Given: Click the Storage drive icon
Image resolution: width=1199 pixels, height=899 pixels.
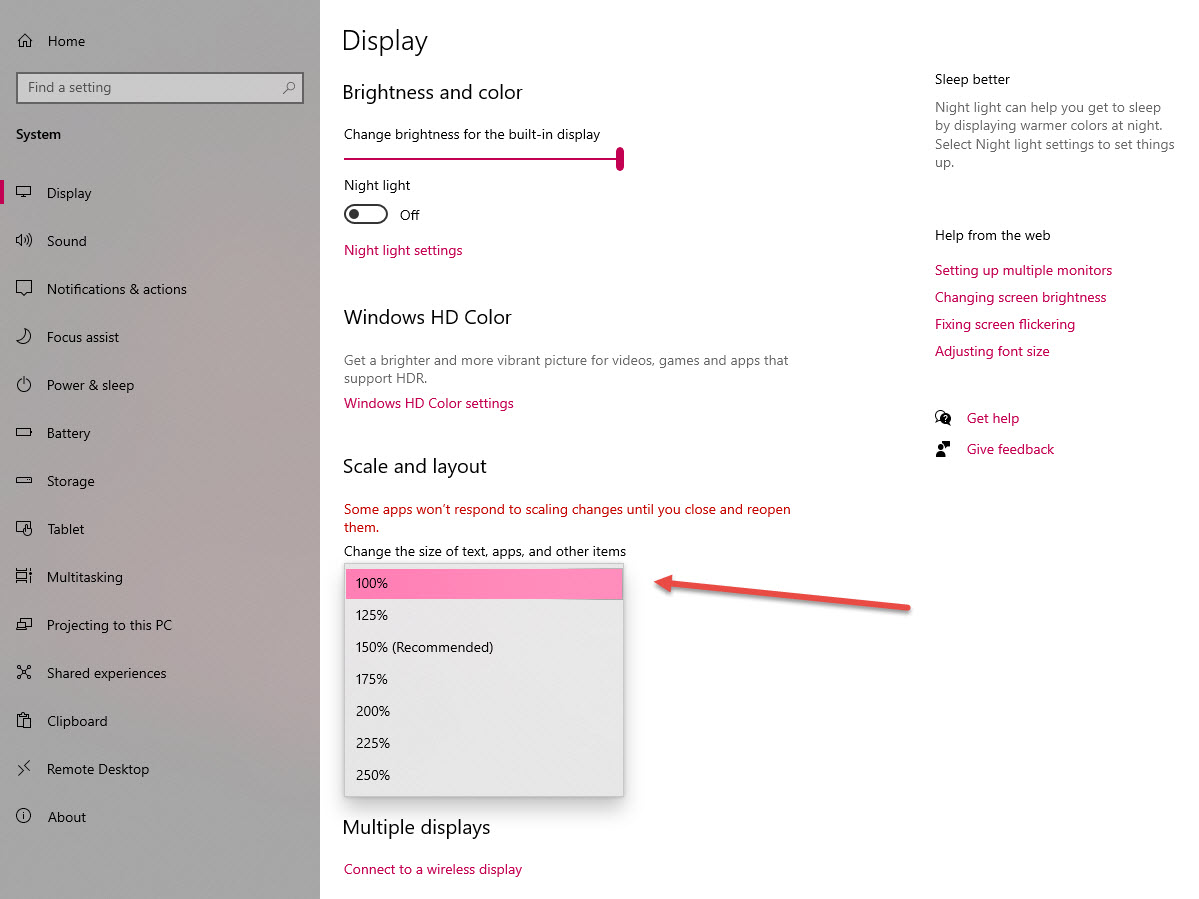Looking at the screenshot, I should click(x=24, y=480).
